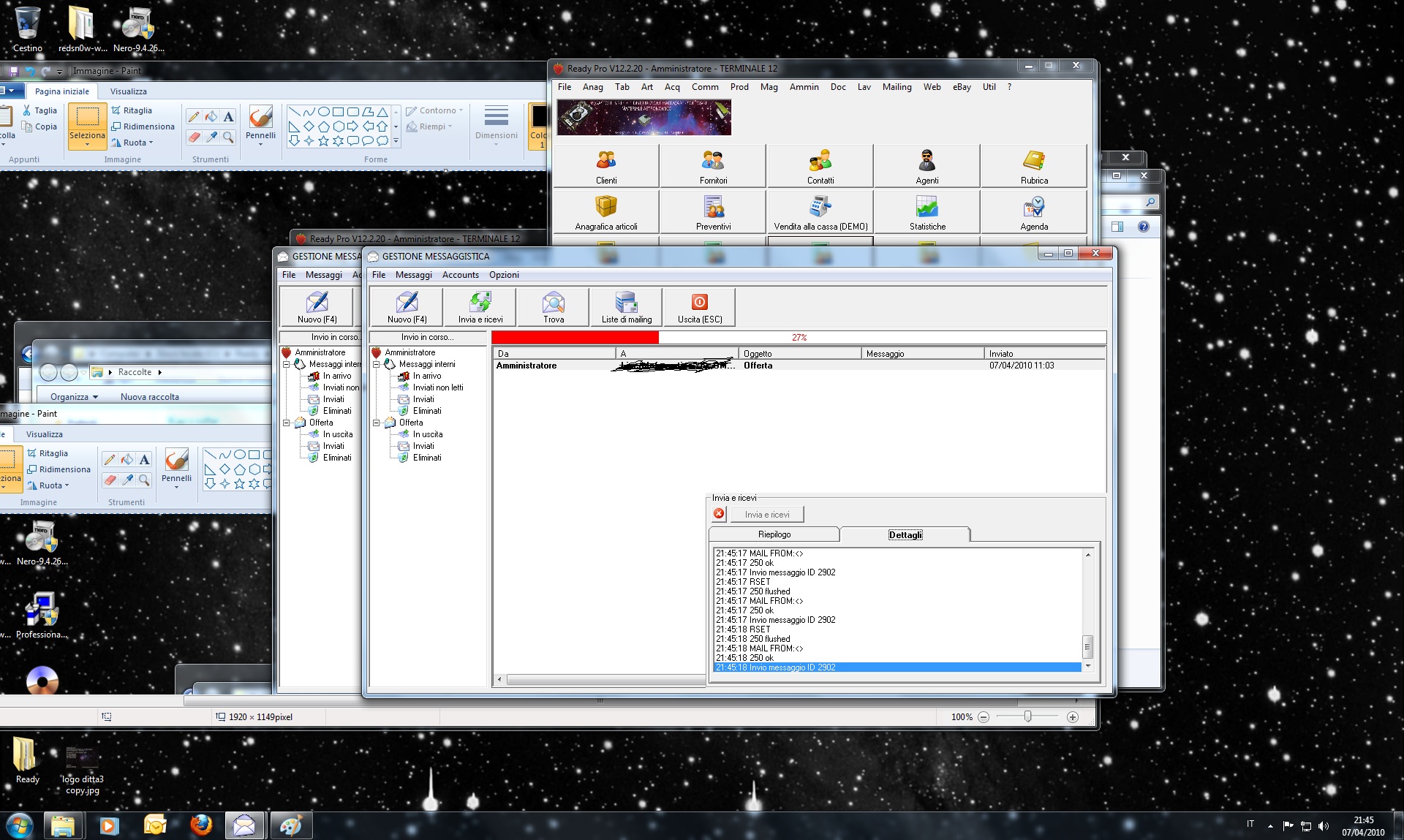This screenshot has width=1404, height=840.
Task: Click Ritaglia in top Paint window
Action: [x=132, y=110]
